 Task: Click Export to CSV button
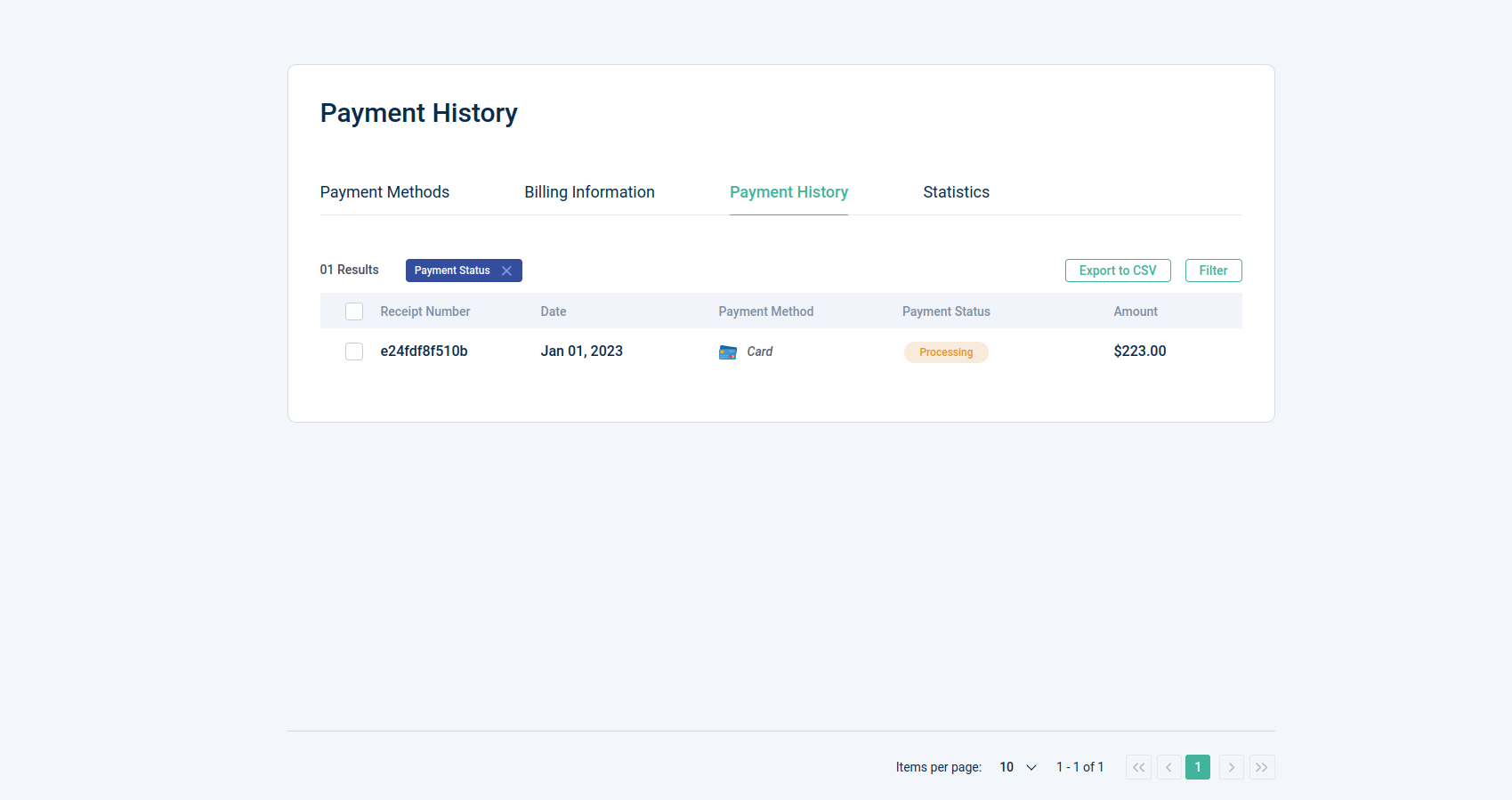1118,271
